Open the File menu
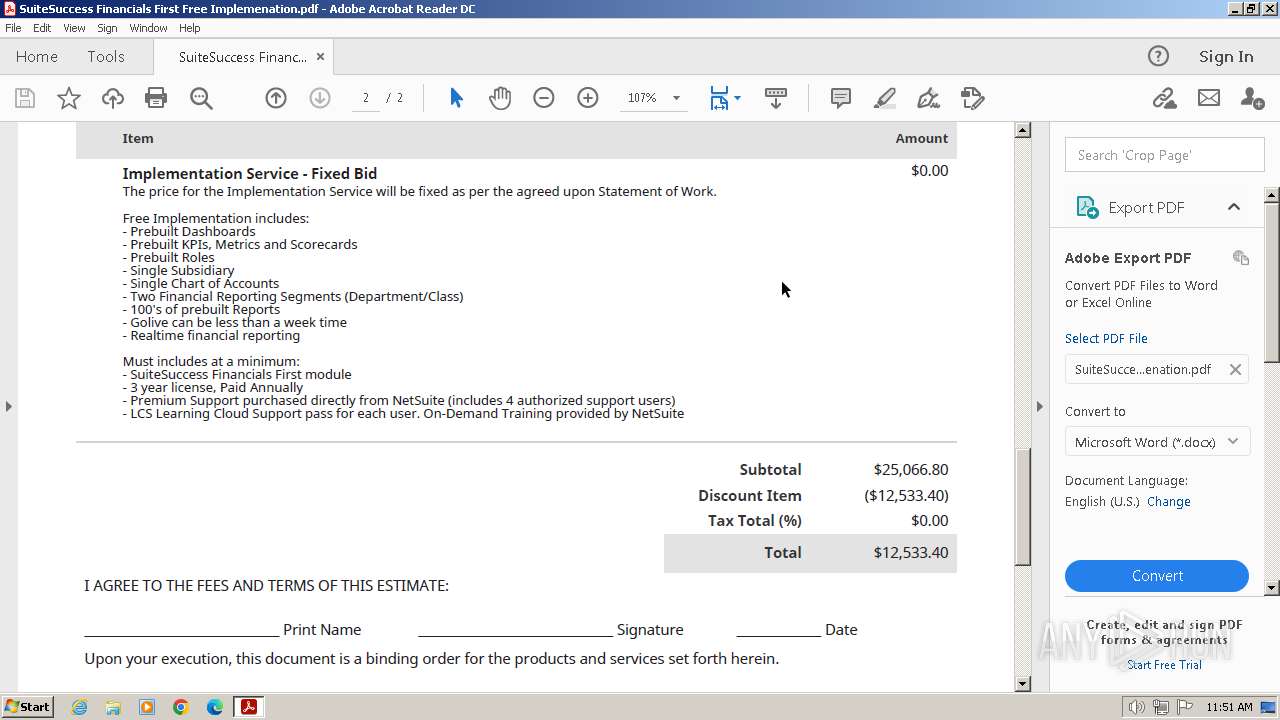This screenshot has width=1280, height=720. 13,28
